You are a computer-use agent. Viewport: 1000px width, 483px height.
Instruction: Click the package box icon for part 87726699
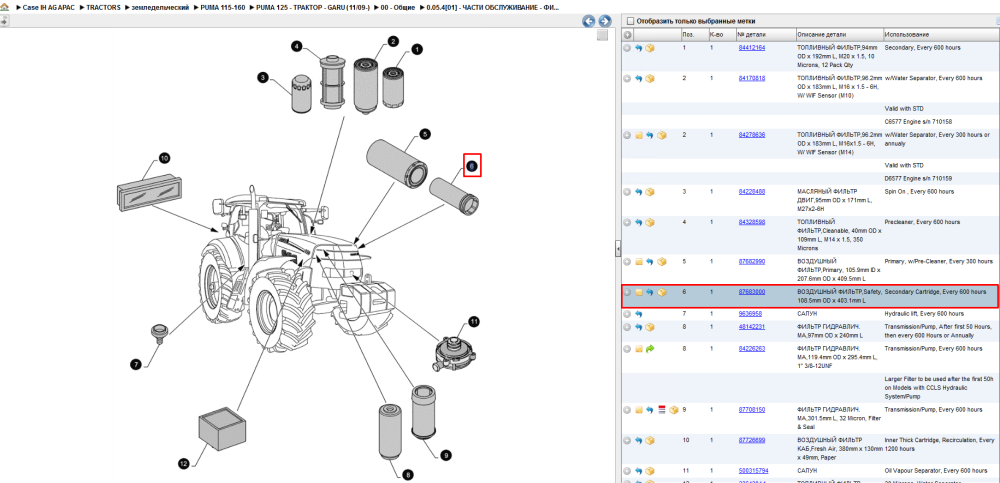tap(650, 440)
